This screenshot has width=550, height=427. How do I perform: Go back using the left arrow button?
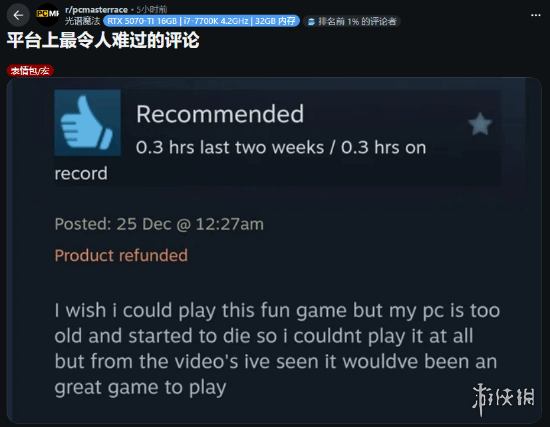click(x=18, y=15)
